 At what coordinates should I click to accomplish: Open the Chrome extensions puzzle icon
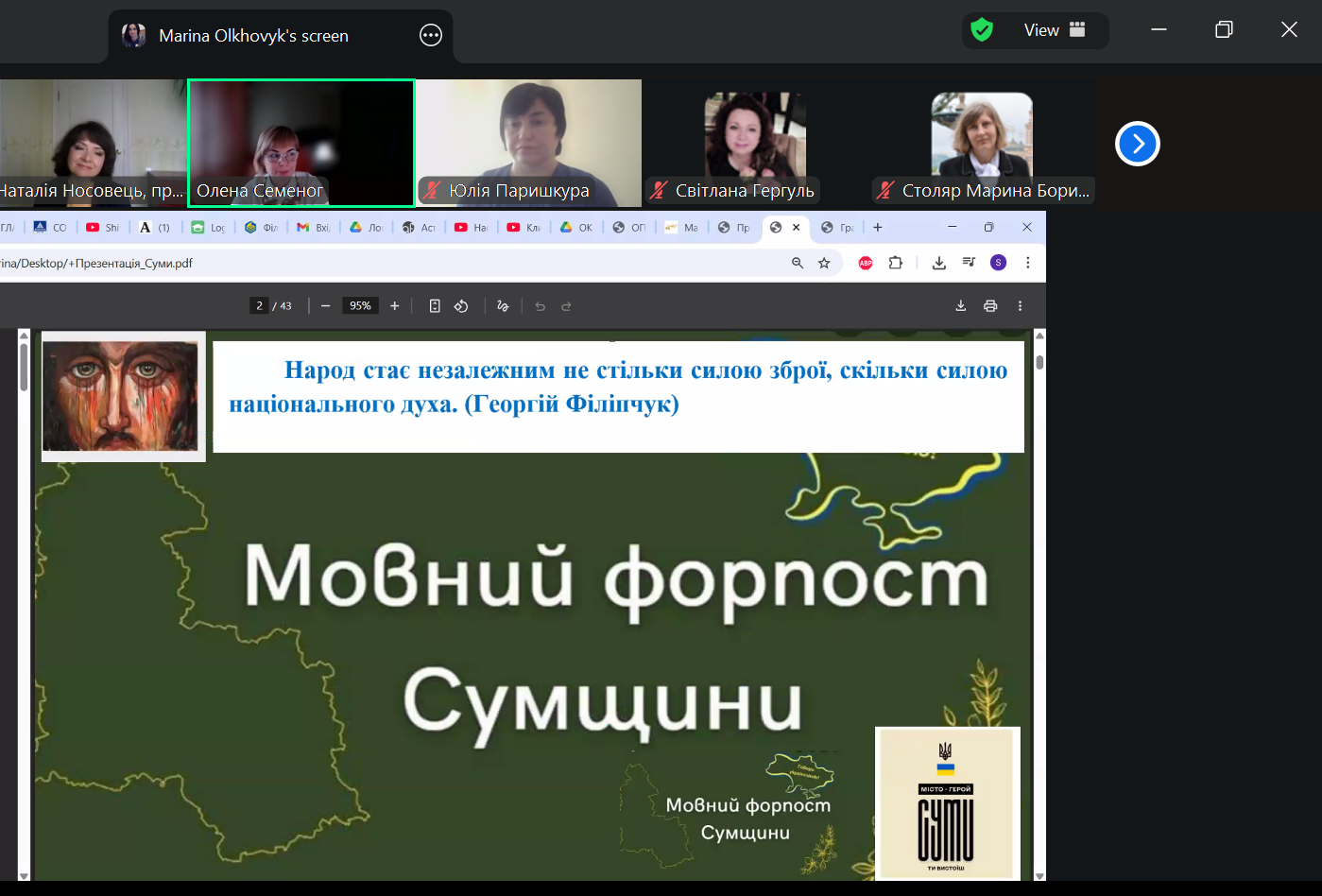(895, 263)
